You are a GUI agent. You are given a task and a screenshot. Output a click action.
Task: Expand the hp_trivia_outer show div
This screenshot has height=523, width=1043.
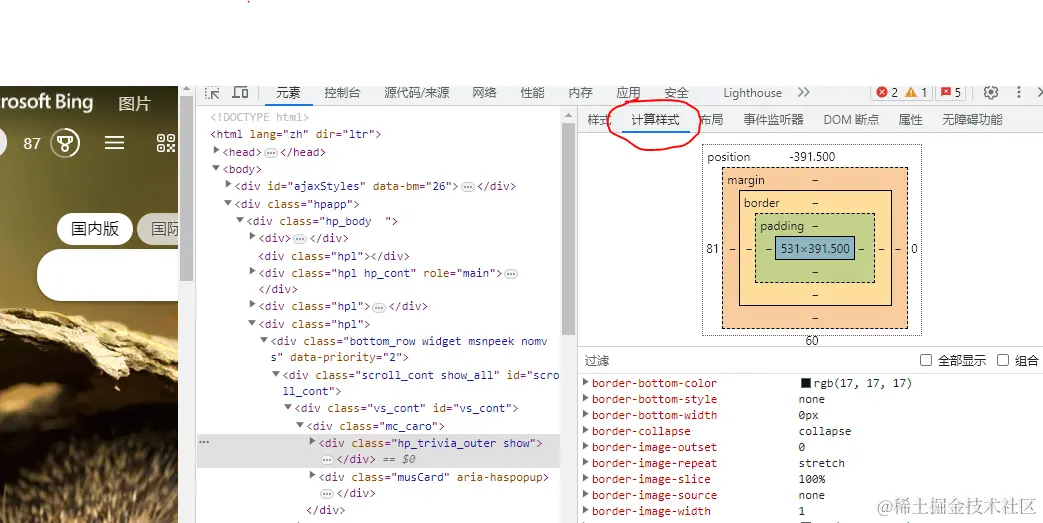point(313,441)
